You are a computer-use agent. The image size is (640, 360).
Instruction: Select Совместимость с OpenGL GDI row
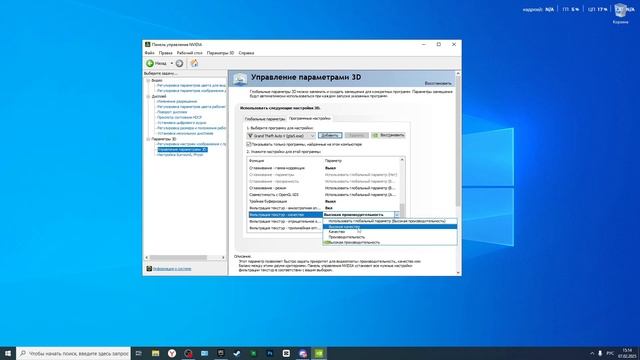click(323, 195)
